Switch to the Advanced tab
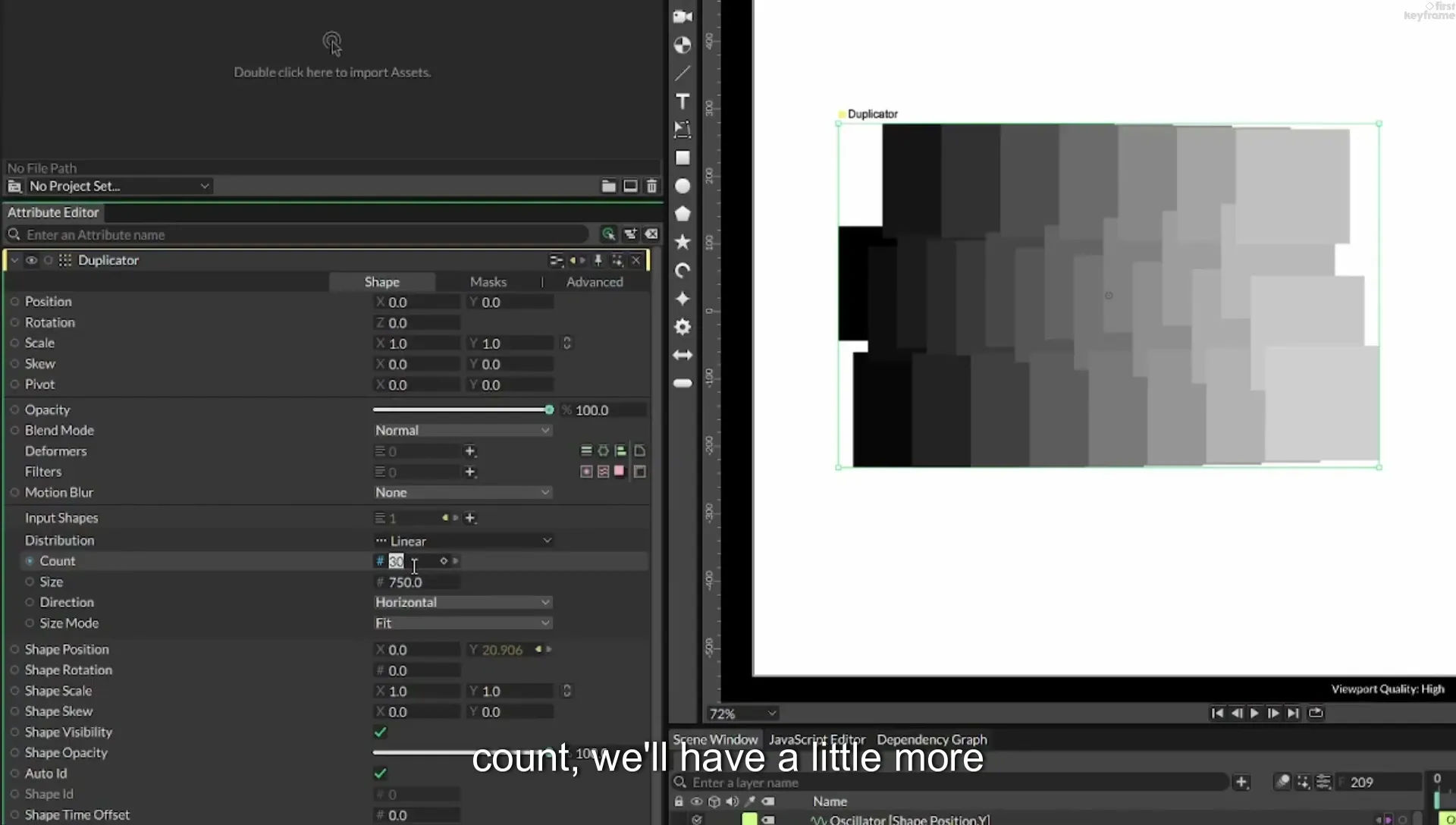This screenshot has width=1456, height=825. [x=595, y=281]
